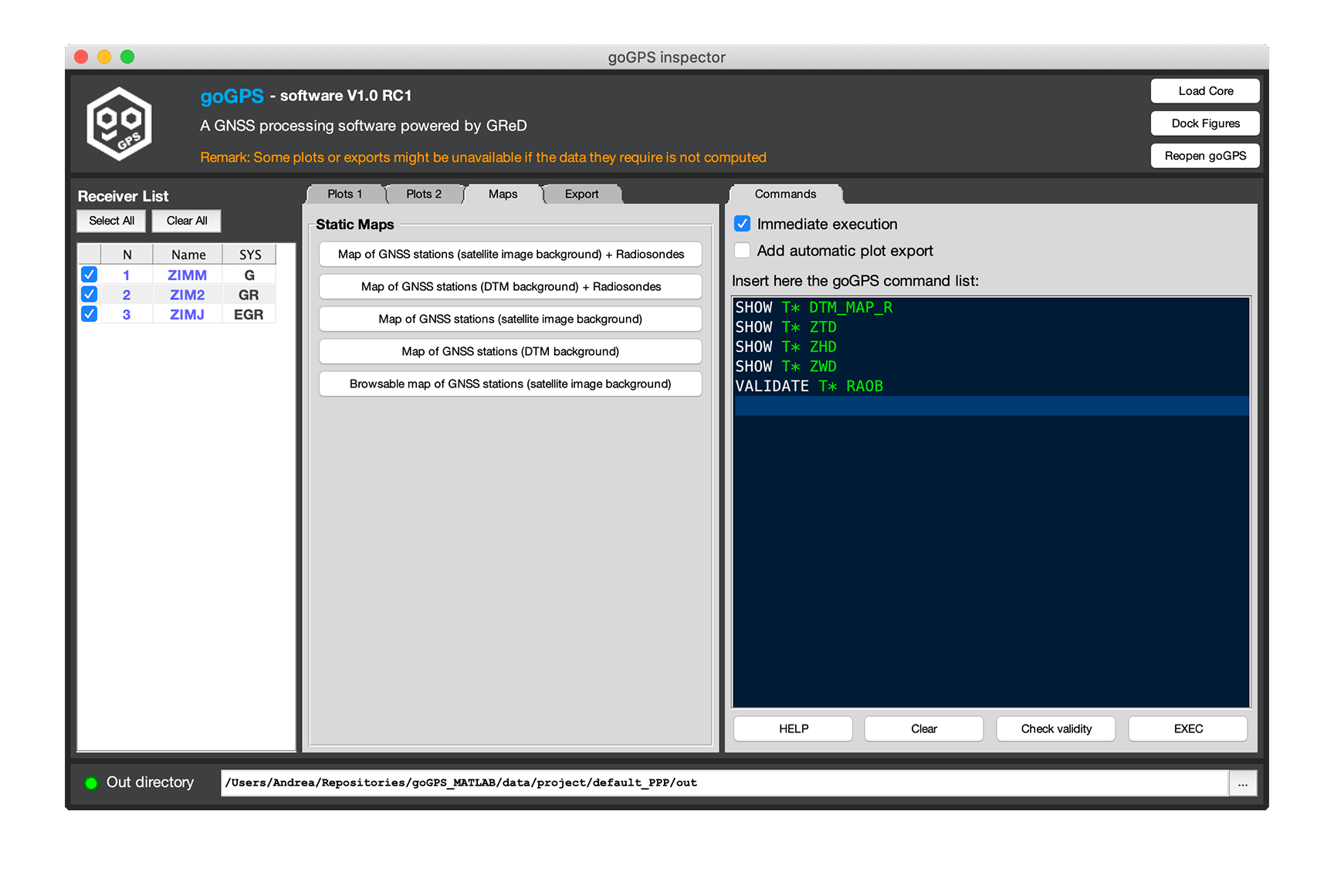Click the HELP button

(x=794, y=729)
